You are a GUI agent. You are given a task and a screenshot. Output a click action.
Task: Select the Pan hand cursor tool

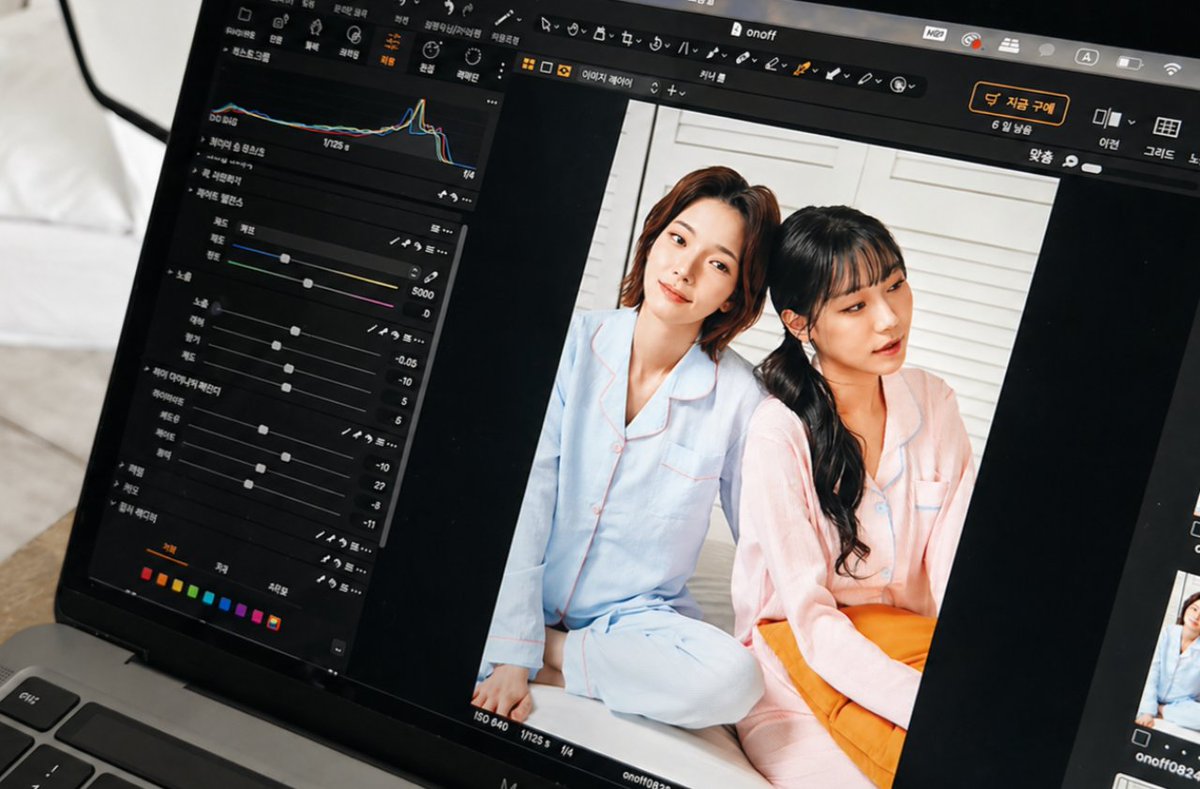click(572, 29)
